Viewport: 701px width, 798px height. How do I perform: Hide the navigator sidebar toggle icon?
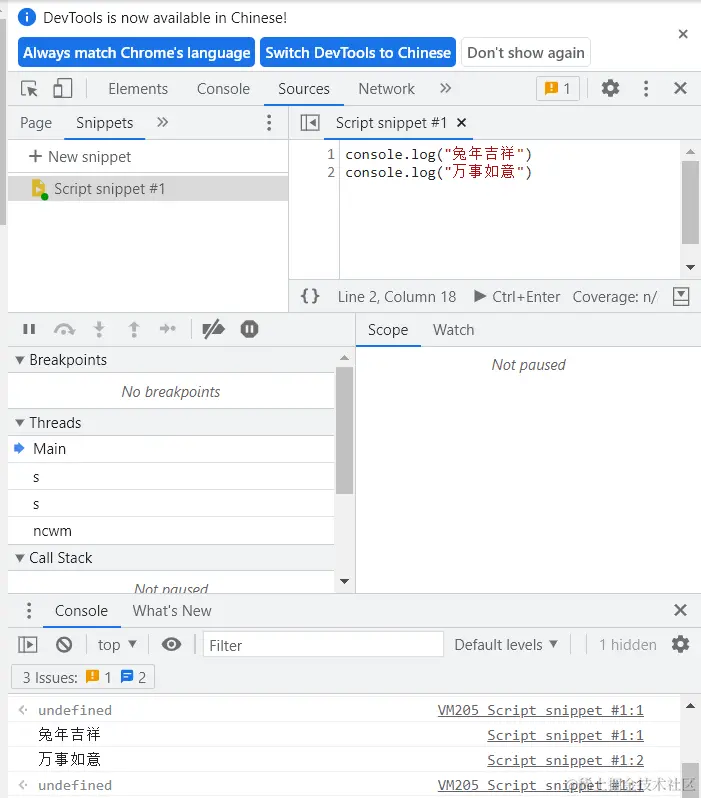310,123
